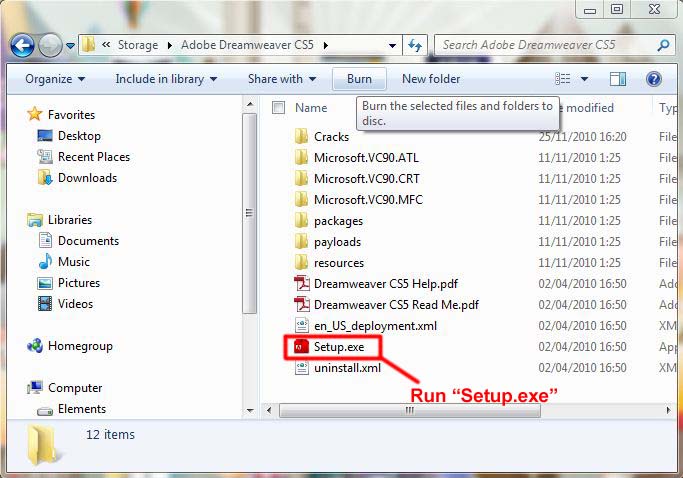Open the Pictures library
The image size is (683, 478).
coord(79,283)
